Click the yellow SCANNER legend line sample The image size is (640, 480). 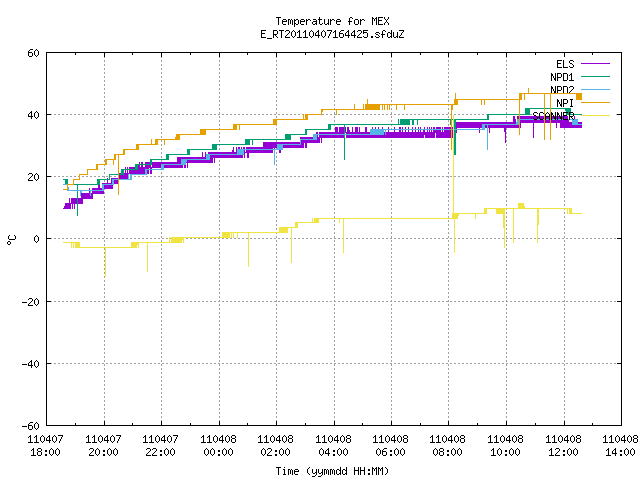pos(595,116)
